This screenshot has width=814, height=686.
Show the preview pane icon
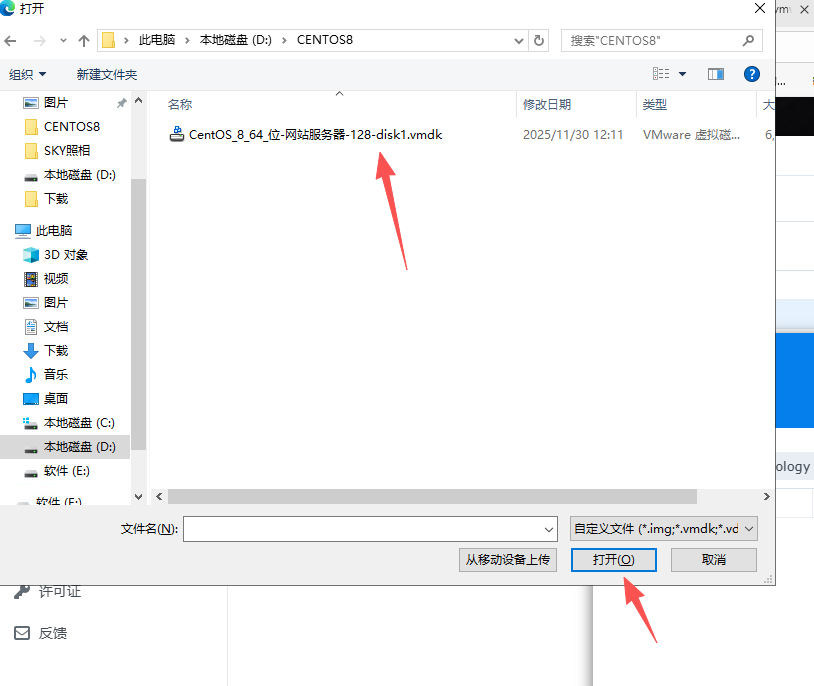[x=715, y=73]
